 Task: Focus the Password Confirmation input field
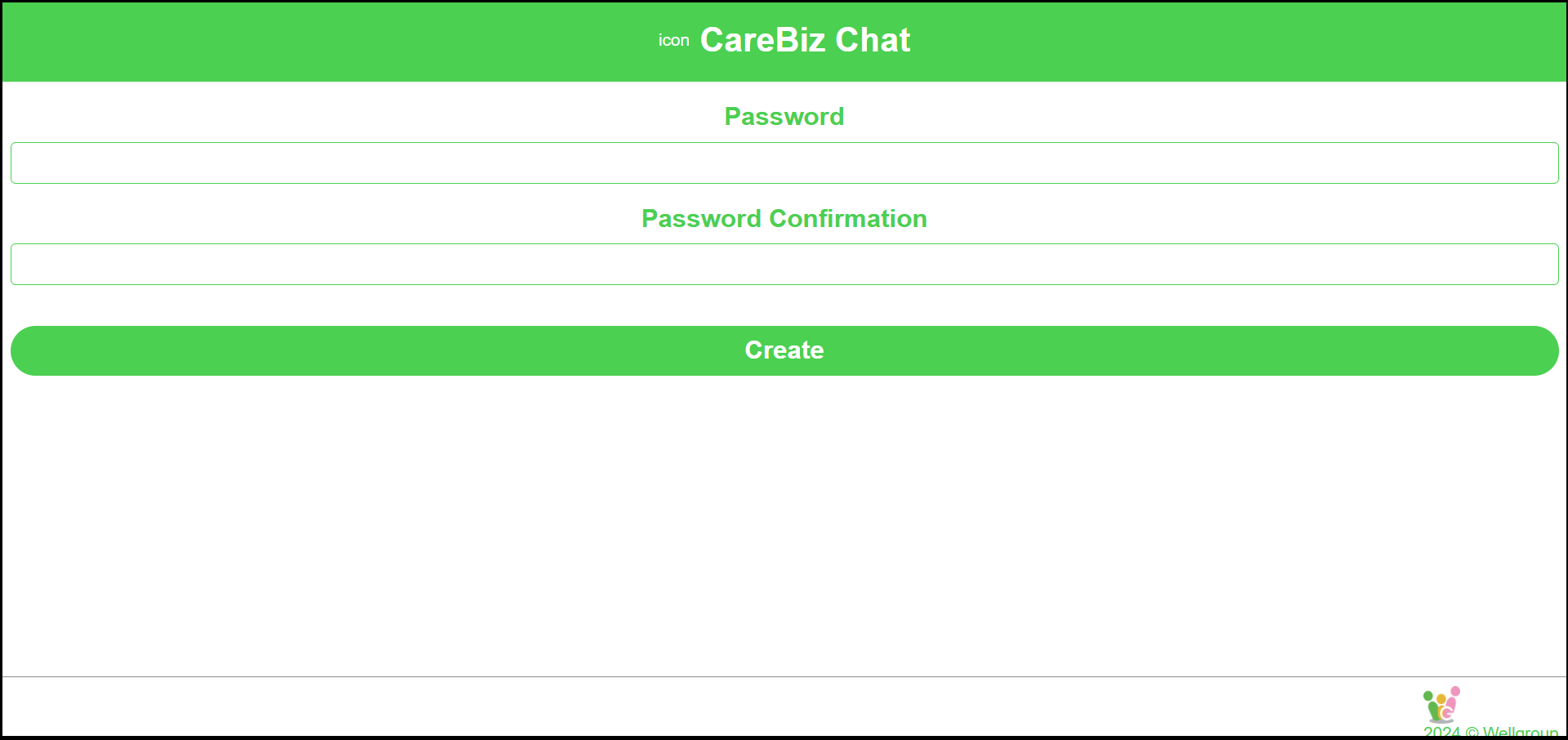(784, 265)
